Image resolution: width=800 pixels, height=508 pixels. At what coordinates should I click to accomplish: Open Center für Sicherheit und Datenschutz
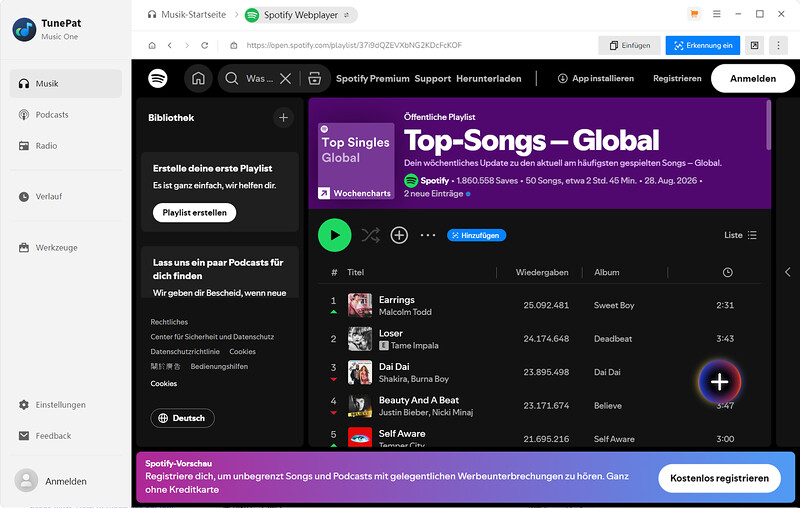(212, 337)
